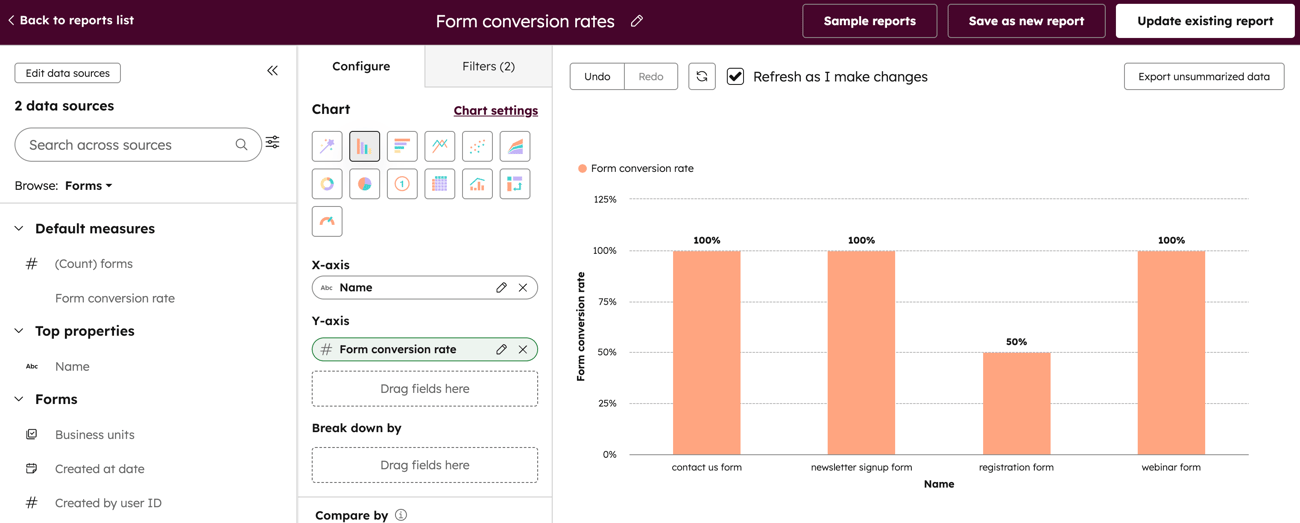1300x523 pixels.
Task: Click the Form conversion rate legend swatch
Action: pyautogui.click(x=583, y=169)
